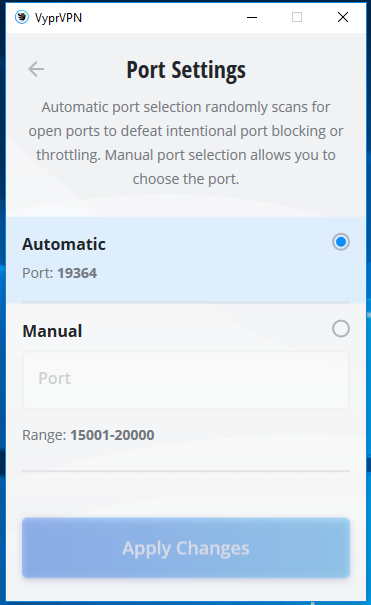Focus the manual Port input field
371x605 pixels.
click(x=186, y=380)
